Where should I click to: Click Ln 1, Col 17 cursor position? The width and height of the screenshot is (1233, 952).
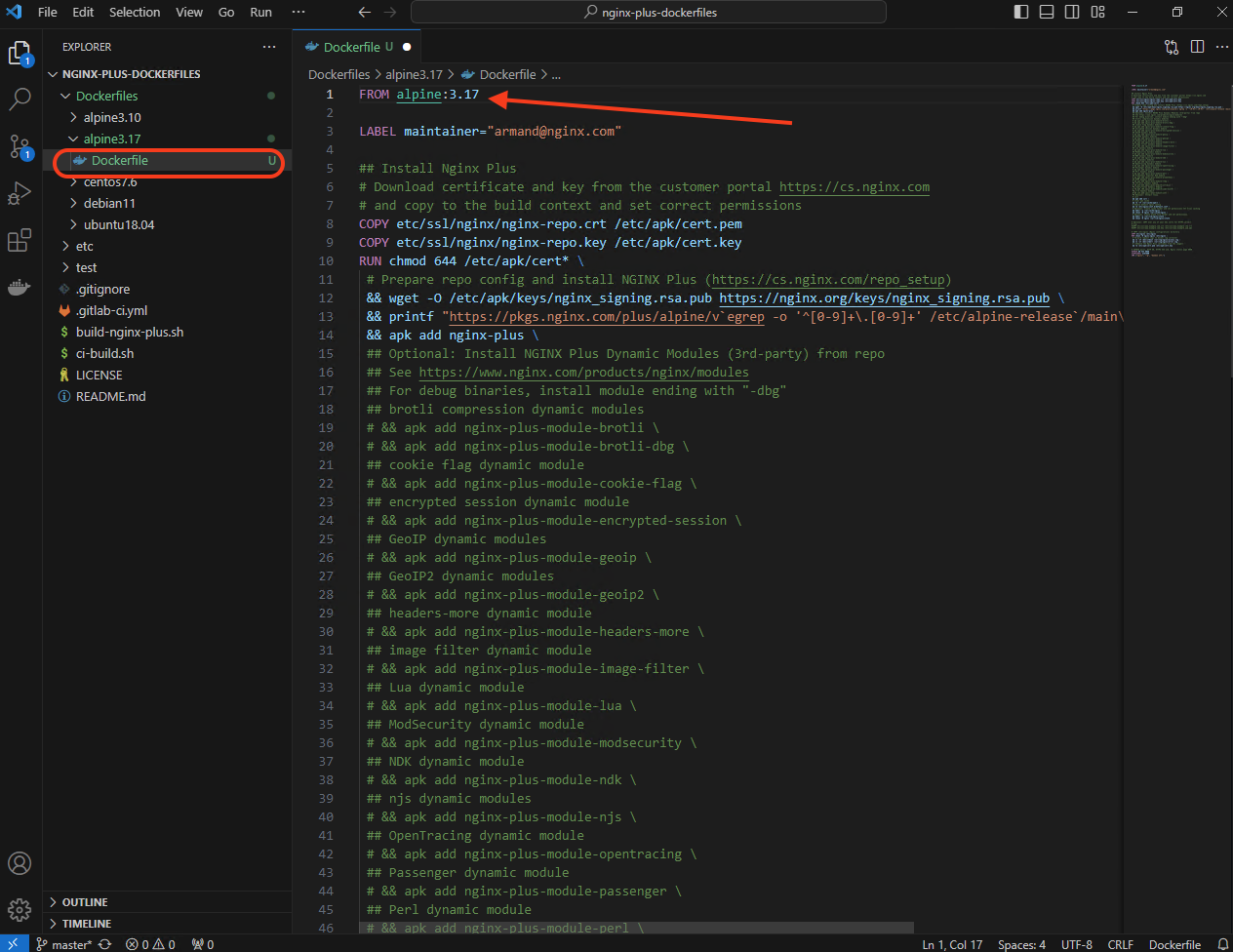click(952, 944)
